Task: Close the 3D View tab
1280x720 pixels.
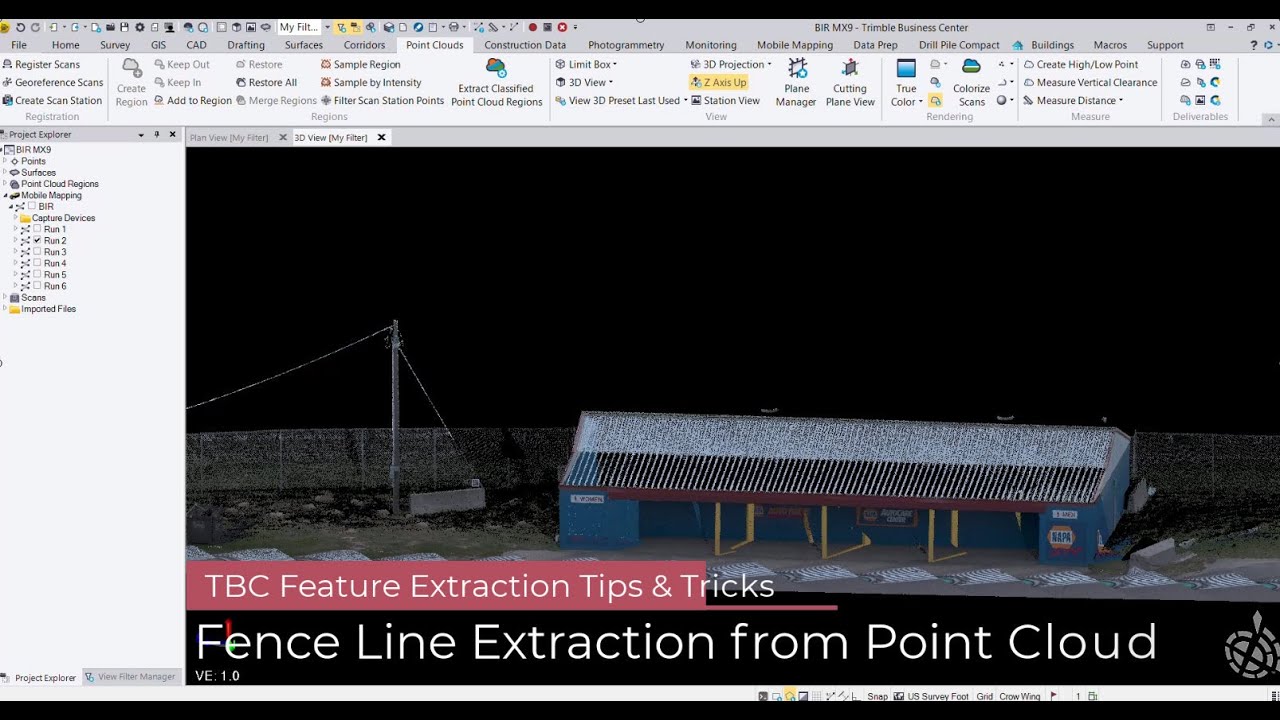Action: pos(381,137)
